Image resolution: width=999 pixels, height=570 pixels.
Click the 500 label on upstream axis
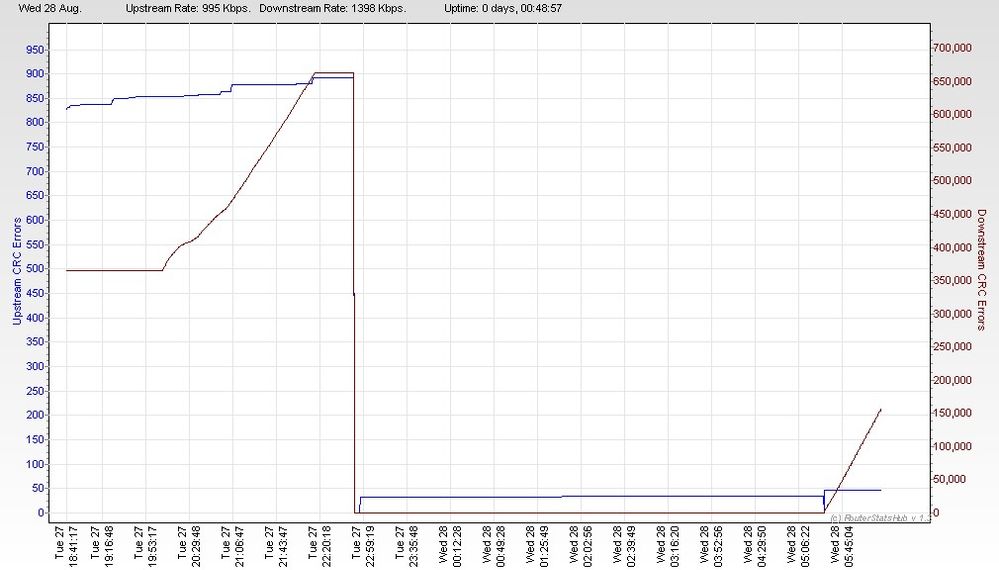pyautogui.click(x=35, y=269)
